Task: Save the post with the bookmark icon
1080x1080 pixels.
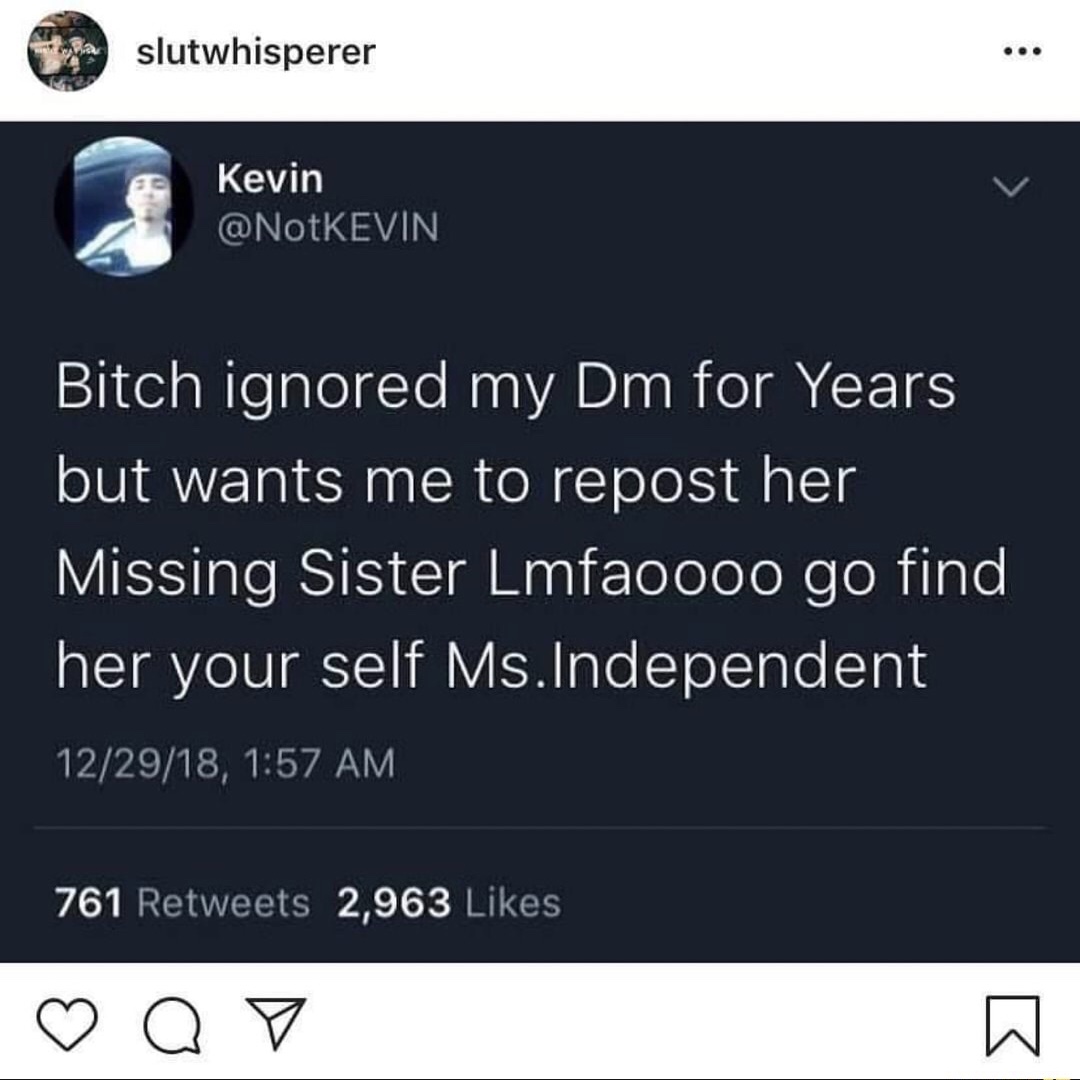Action: click(1012, 1026)
